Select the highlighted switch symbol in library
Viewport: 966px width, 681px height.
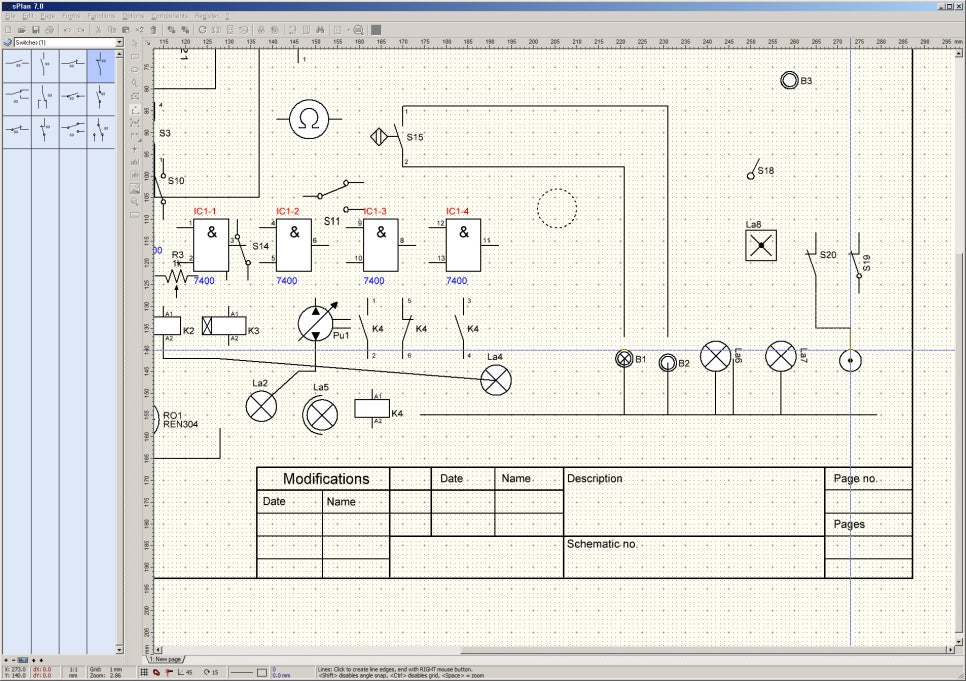(101, 66)
